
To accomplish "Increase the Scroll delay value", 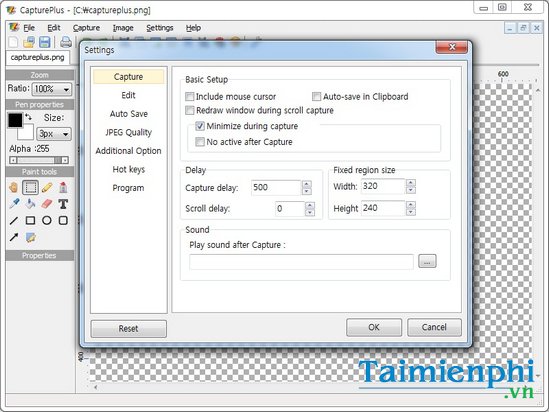I will (x=310, y=205).
